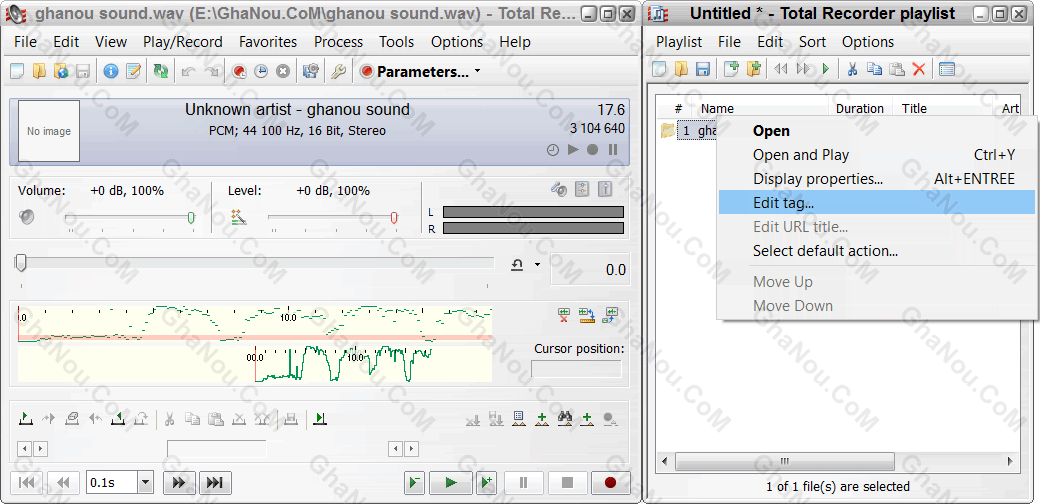Click the playback position seek slider handle
Viewport: 1040px width, 504px height.
(21, 263)
